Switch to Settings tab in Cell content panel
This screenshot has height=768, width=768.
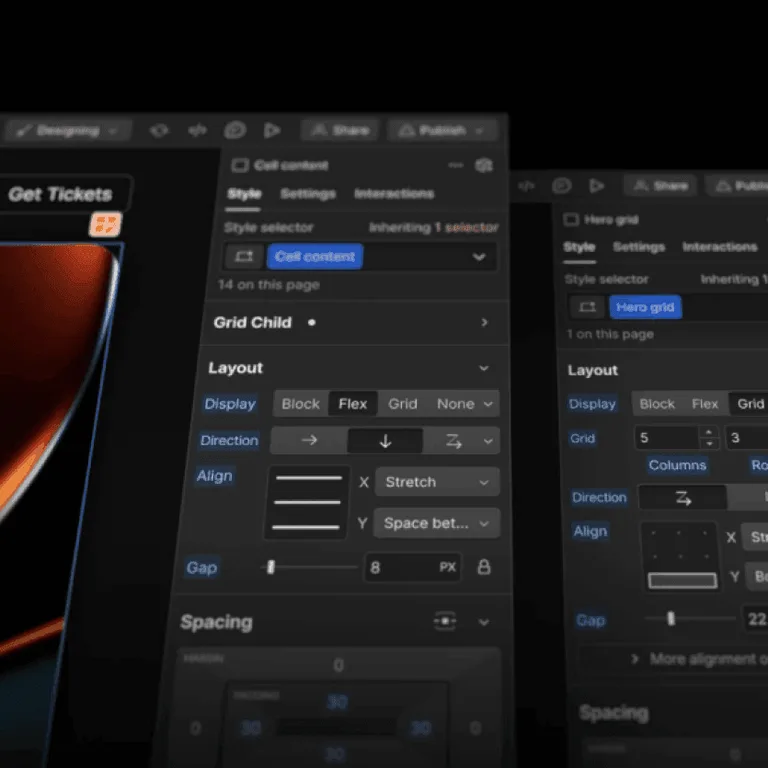[x=308, y=194]
